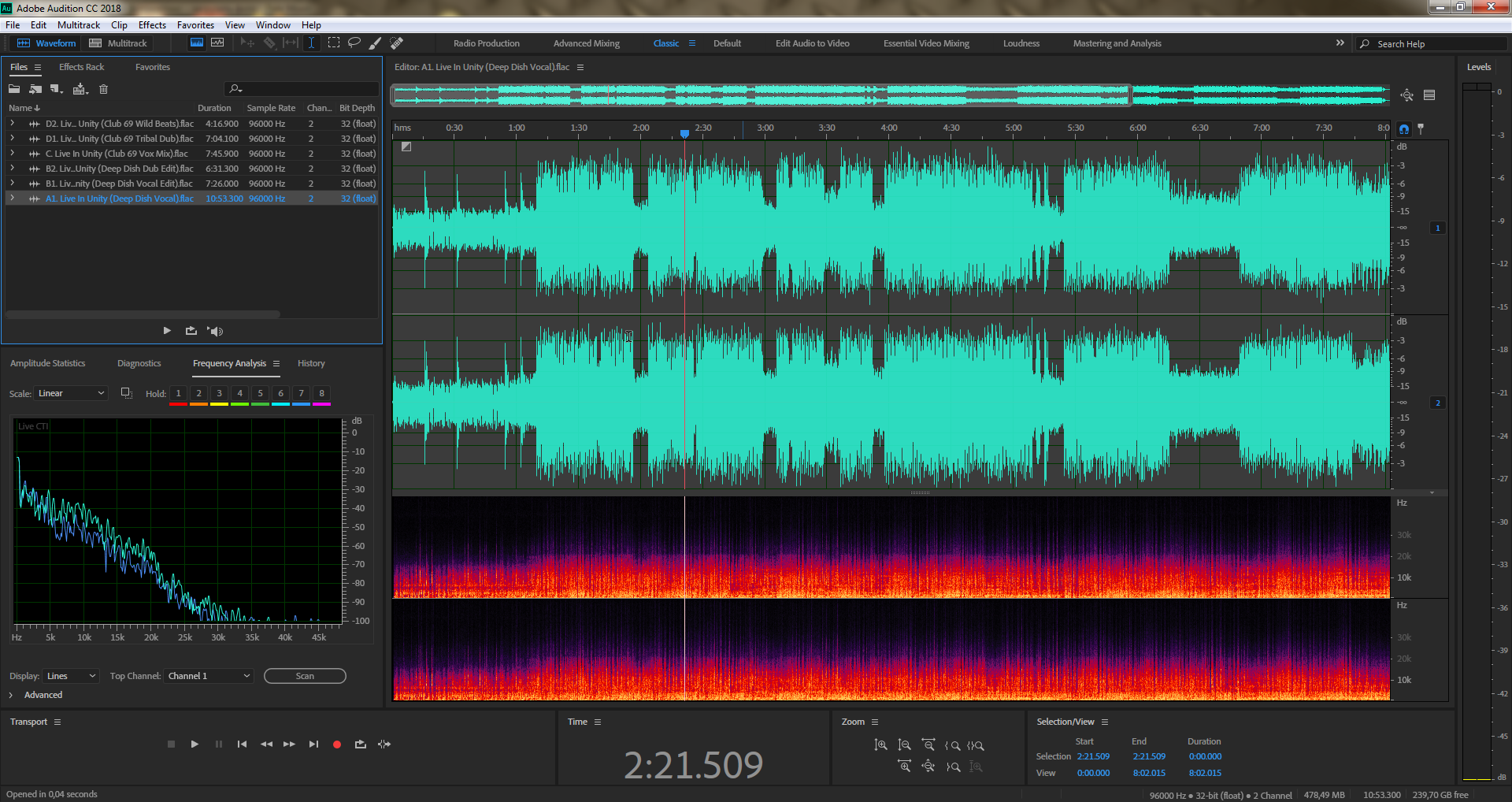Toggle Show Spectral Pitch Display
Viewport: 1512px width, 802px height.
coord(217,43)
